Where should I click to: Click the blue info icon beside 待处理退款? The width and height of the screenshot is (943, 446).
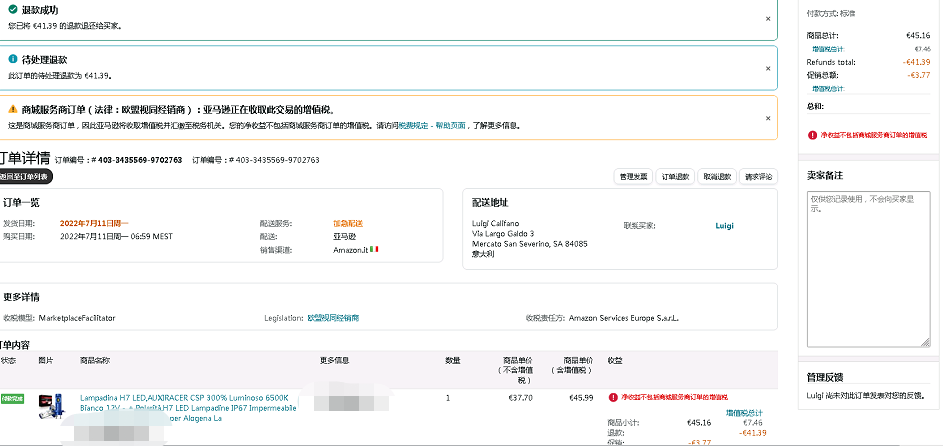12,59
